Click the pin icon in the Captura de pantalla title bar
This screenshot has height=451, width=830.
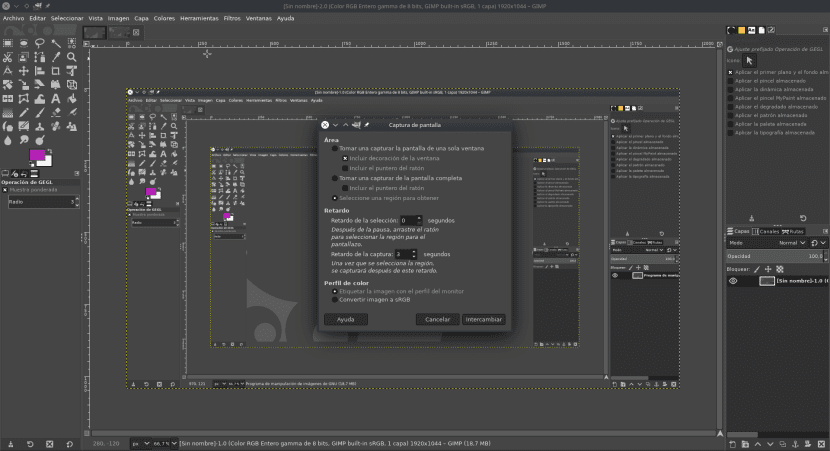pos(367,125)
